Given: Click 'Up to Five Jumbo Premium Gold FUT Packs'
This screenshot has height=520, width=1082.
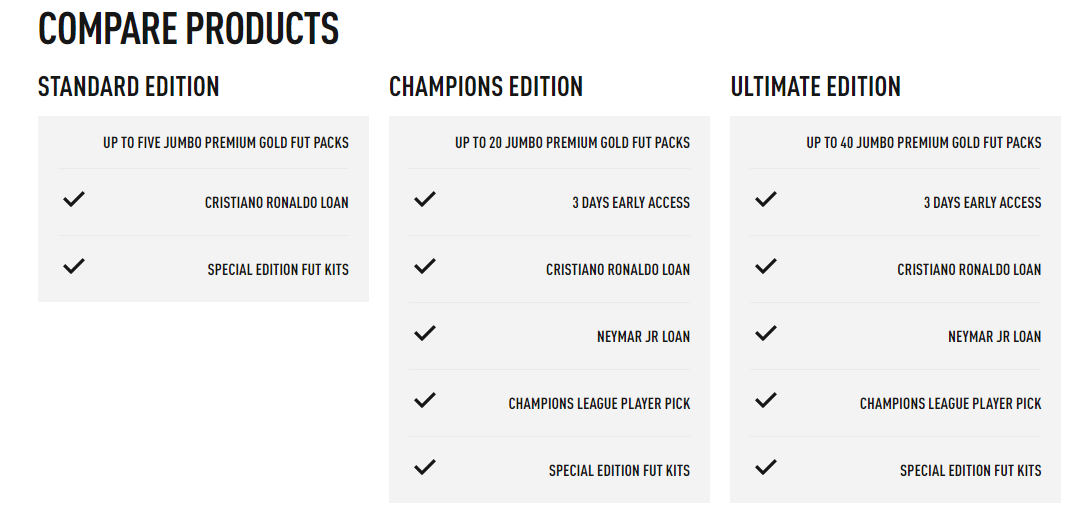Looking at the screenshot, I should point(226,143).
